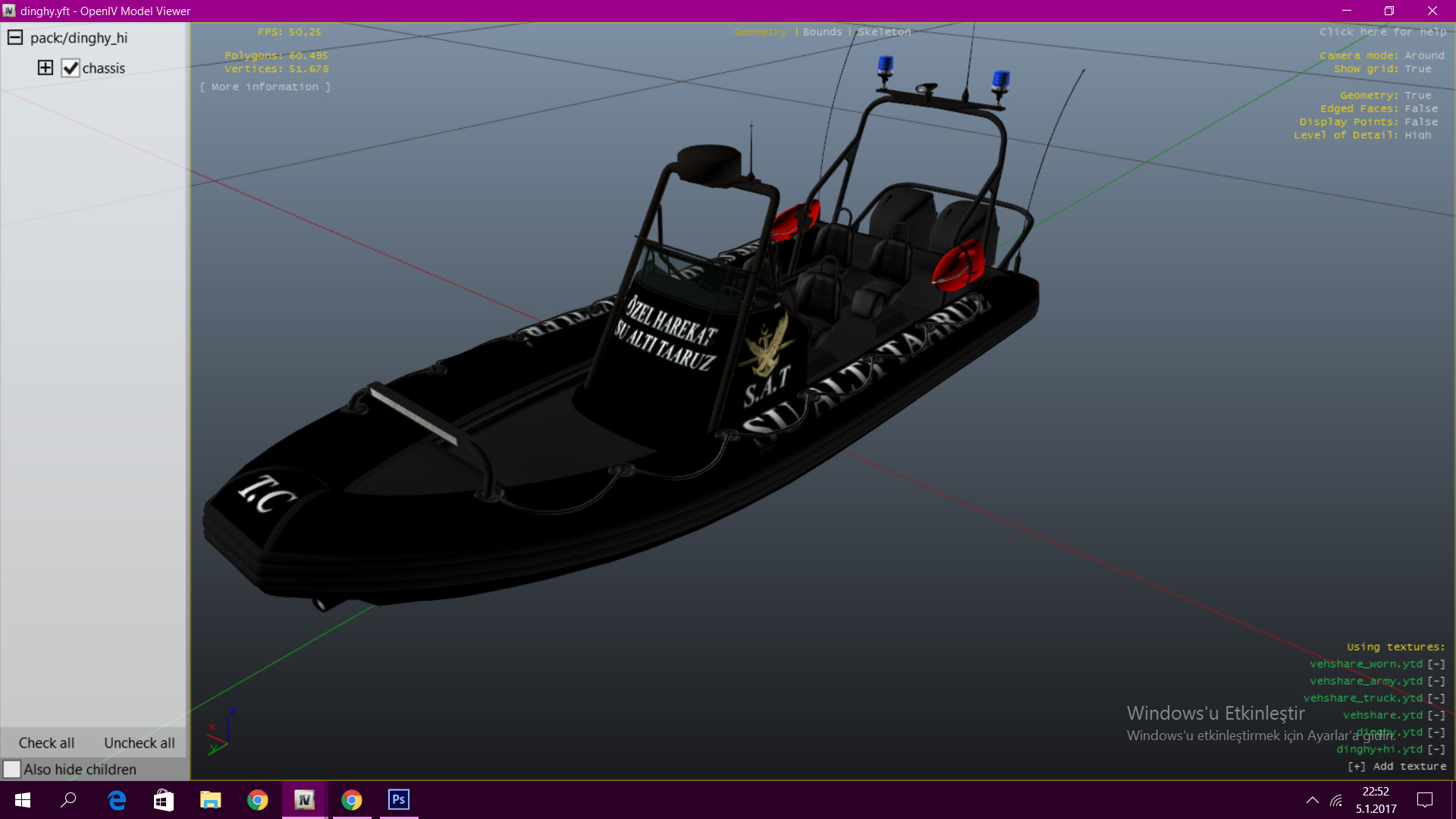
Task: Switch to the Bounds view tab
Action: coord(822,32)
